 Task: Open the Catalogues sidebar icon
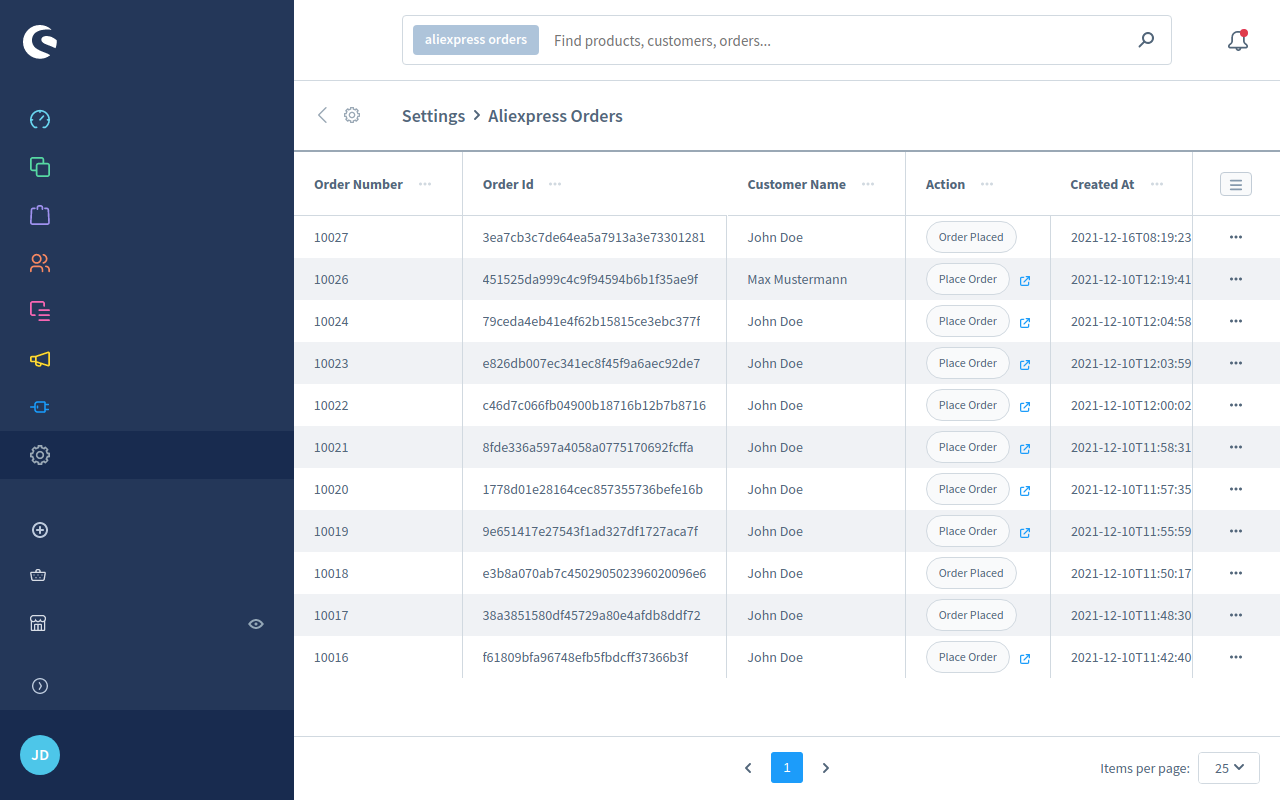coord(40,167)
